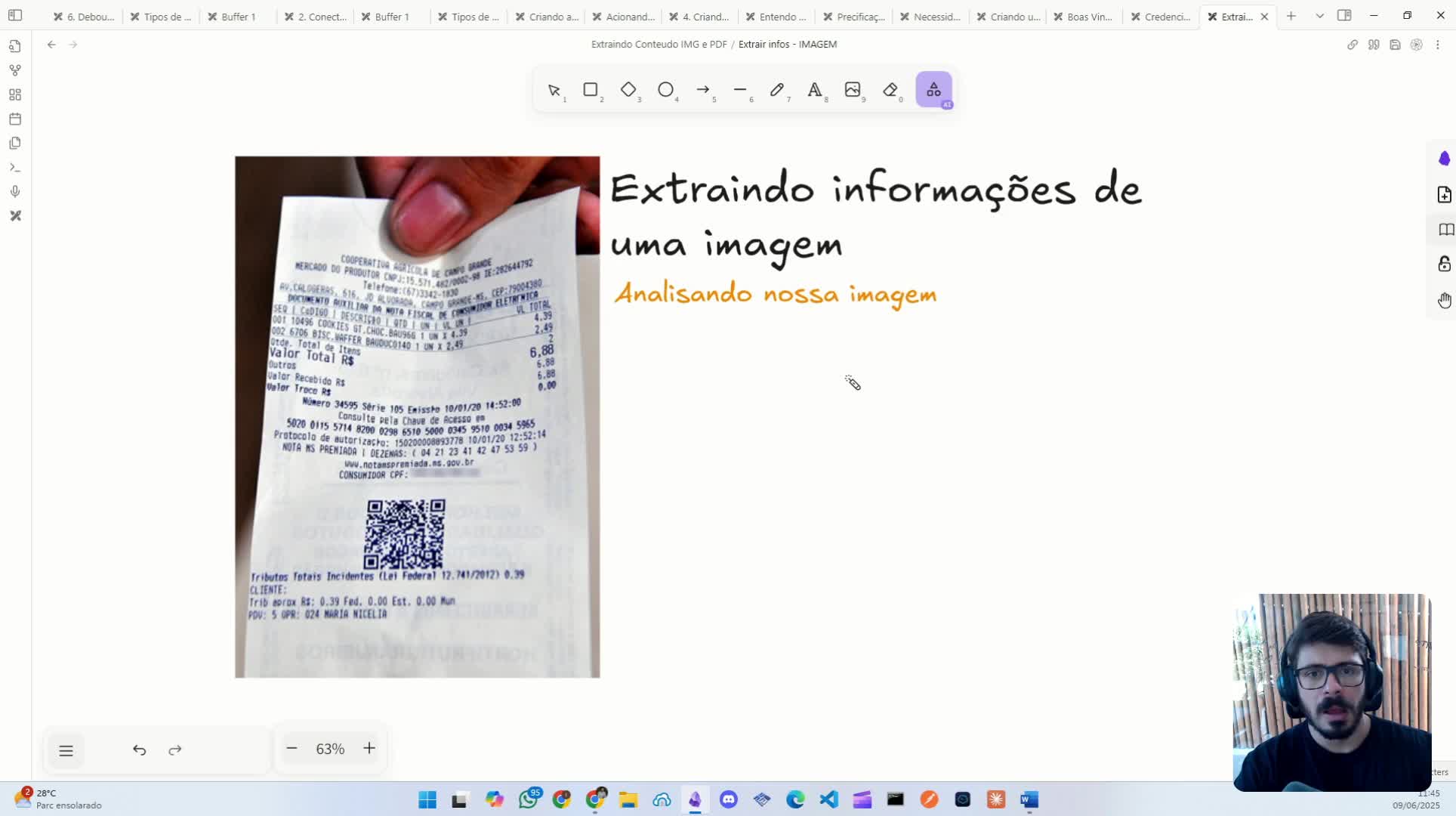Open the three-dot more options menu
1456x816 pixels.
pos(1438,45)
